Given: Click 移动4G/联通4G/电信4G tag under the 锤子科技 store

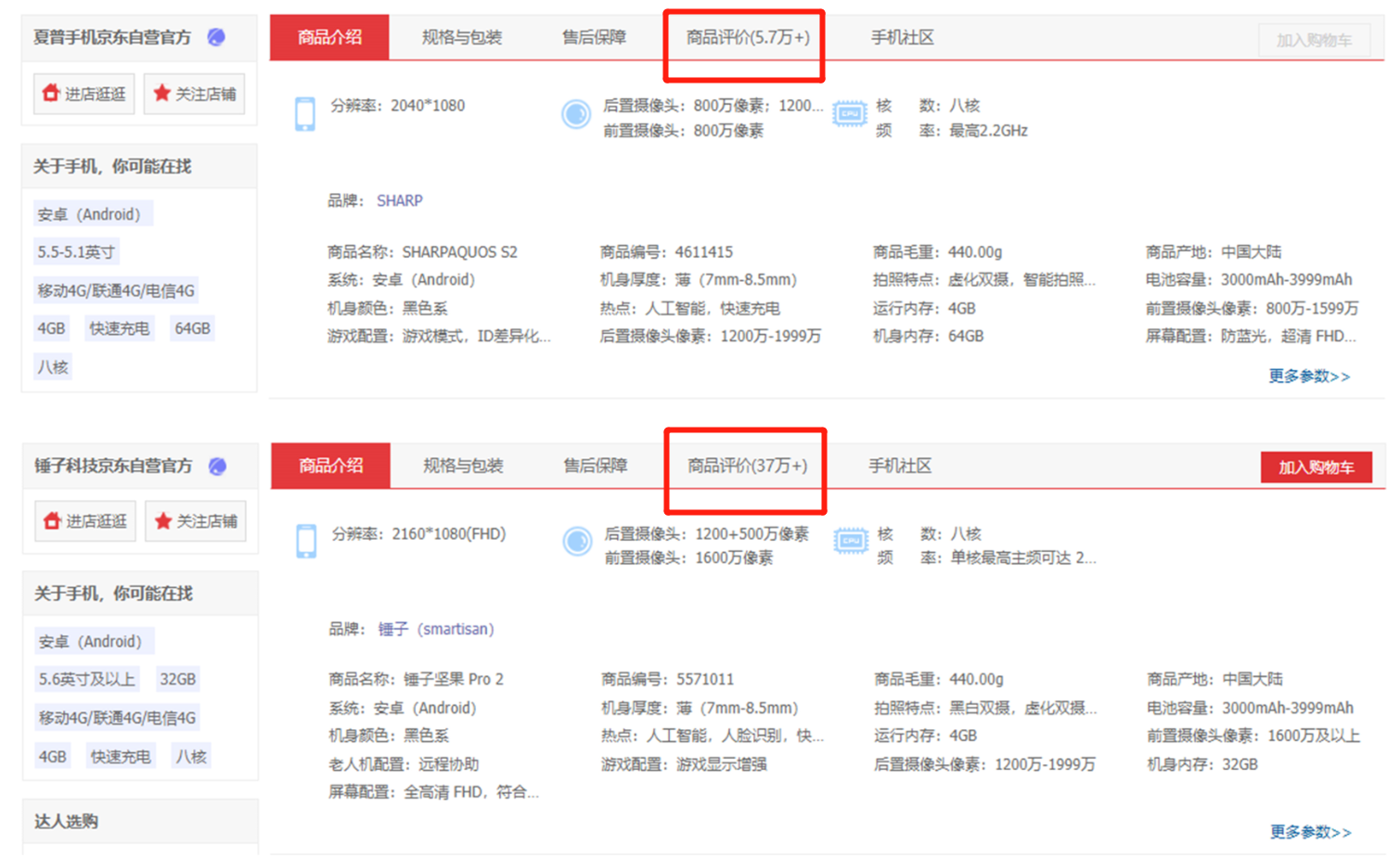Looking at the screenshot, I should tap(118, 718).
